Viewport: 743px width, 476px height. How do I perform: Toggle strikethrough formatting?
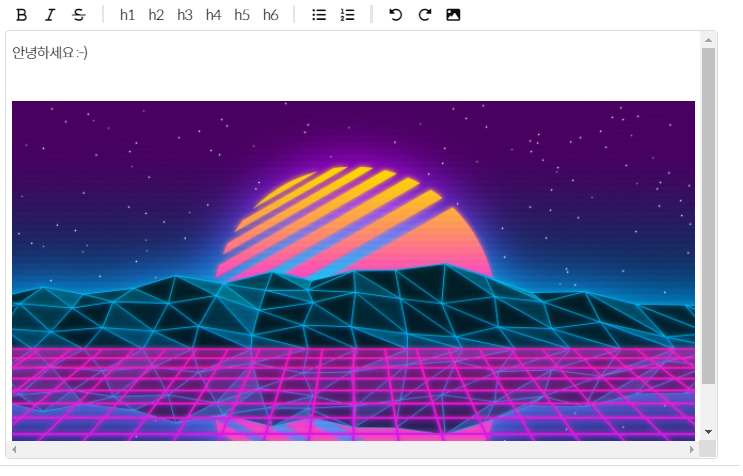pos(79,15)
